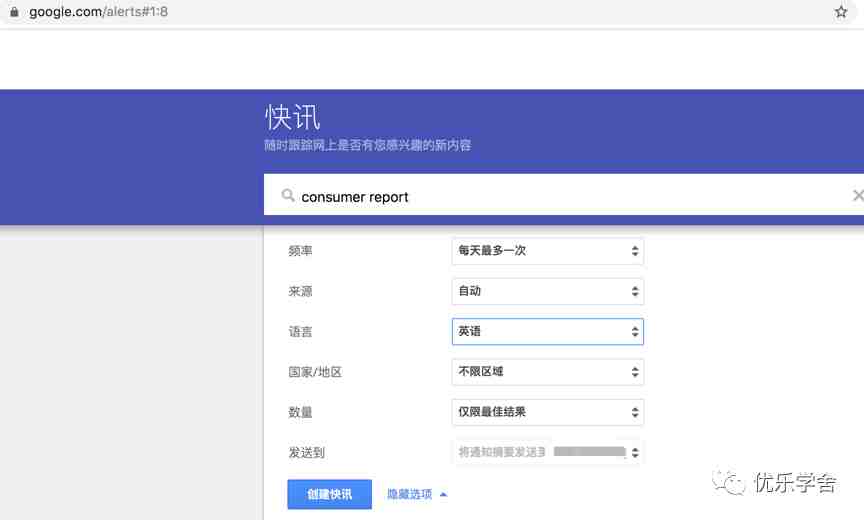
Task: Open the 数量 dropdown showing 仅限最佳结果
Action: (548, 411)
